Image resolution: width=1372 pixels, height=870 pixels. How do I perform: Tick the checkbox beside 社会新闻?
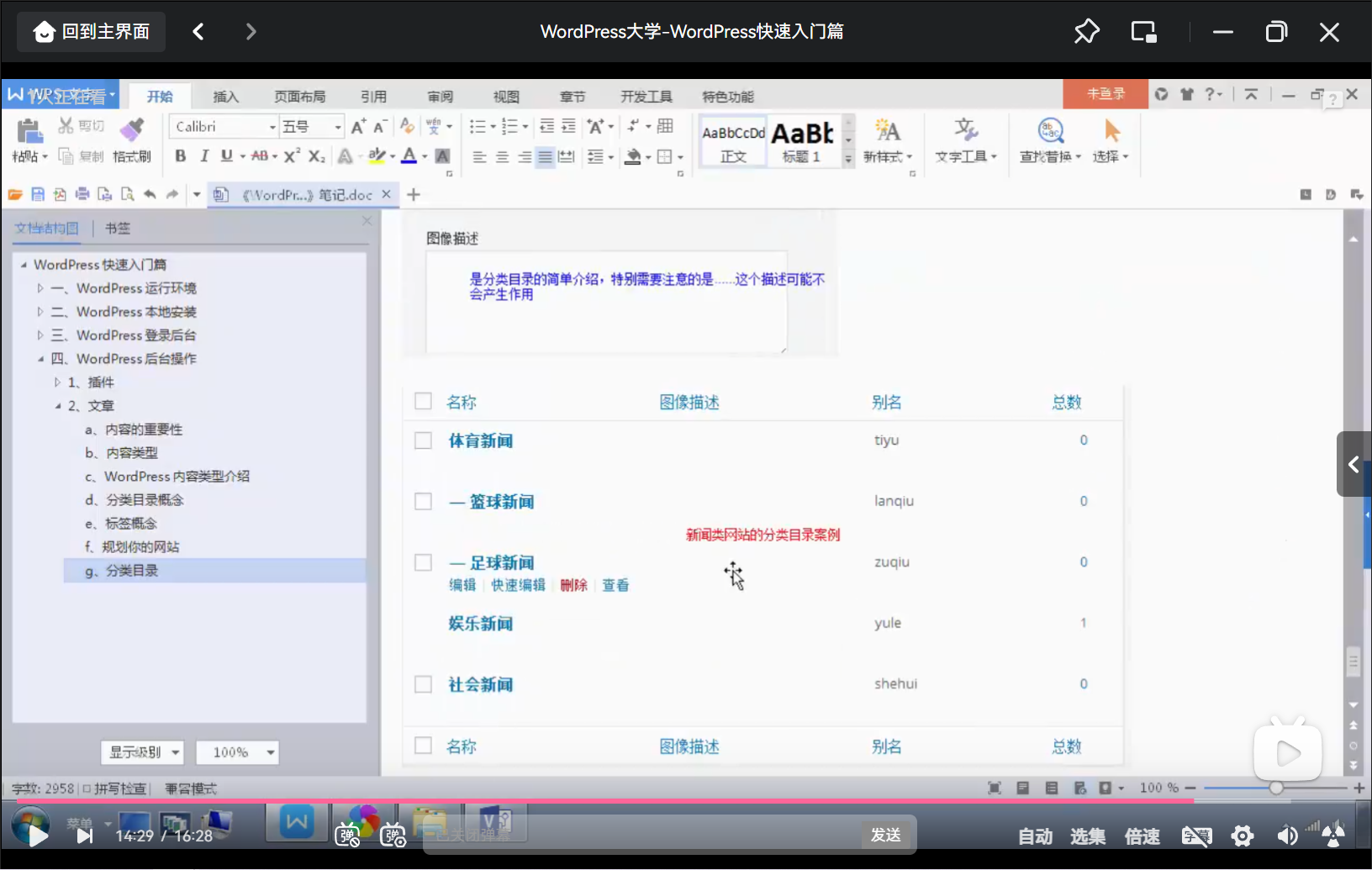424,684
